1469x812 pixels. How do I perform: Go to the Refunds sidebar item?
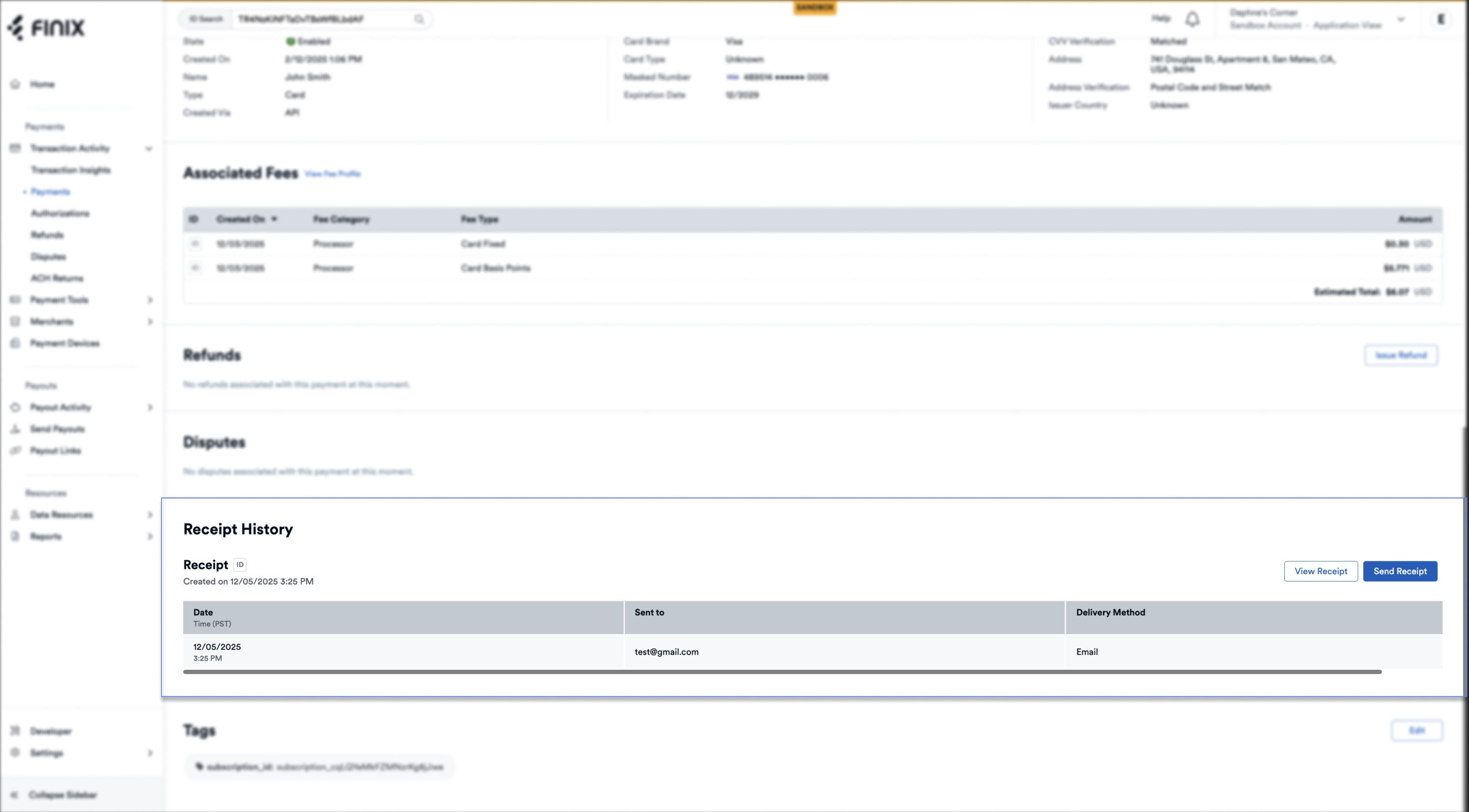(47, 235)
